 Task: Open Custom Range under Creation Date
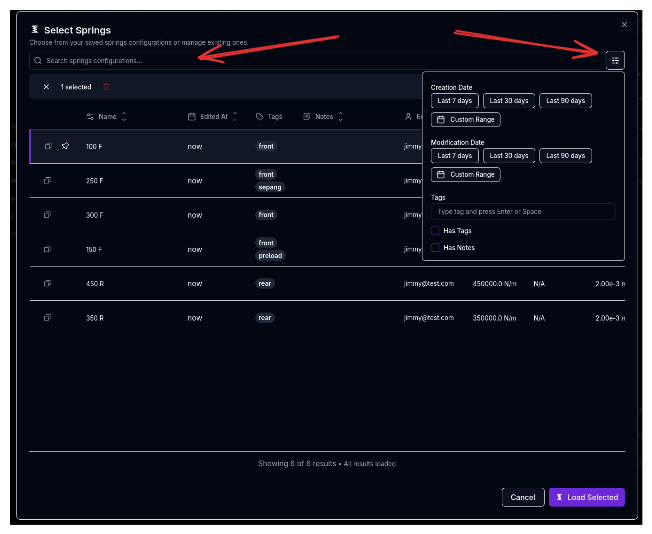pos(466,120)
